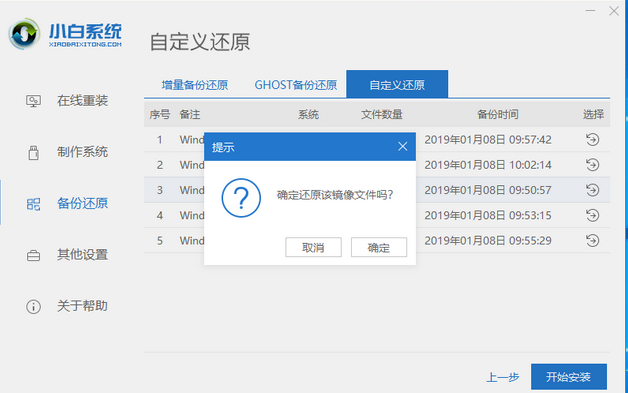Click the 文件数量 column header

382,115
